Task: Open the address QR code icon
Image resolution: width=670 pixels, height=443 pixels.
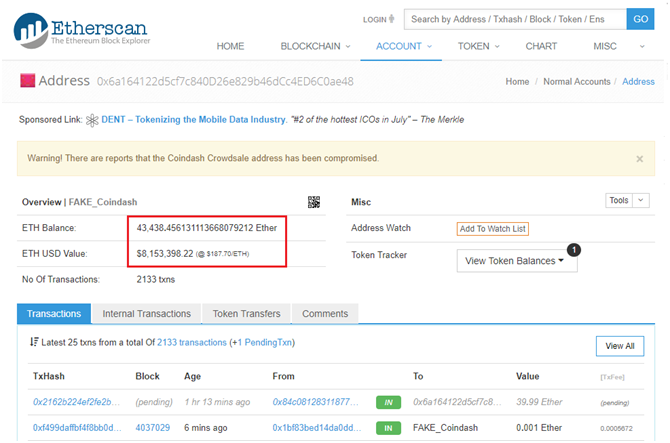Action: pos(314,202)
